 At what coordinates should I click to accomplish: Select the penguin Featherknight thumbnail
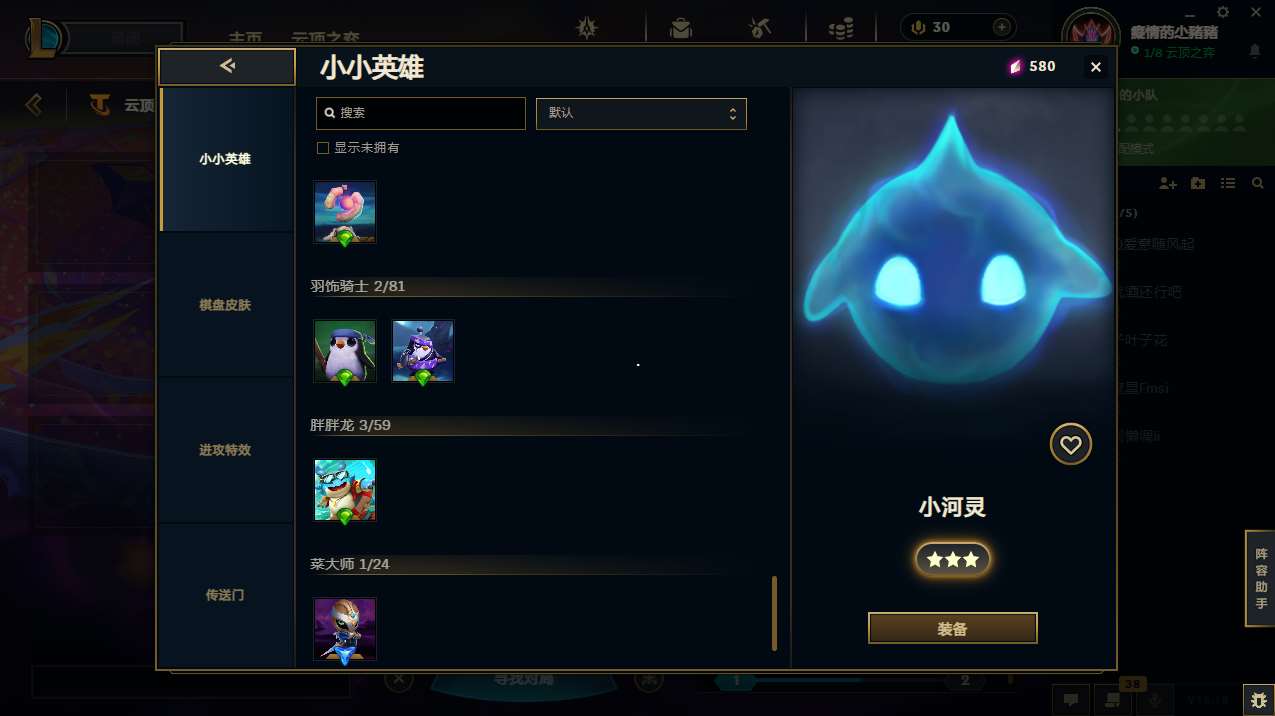(345, 351)
